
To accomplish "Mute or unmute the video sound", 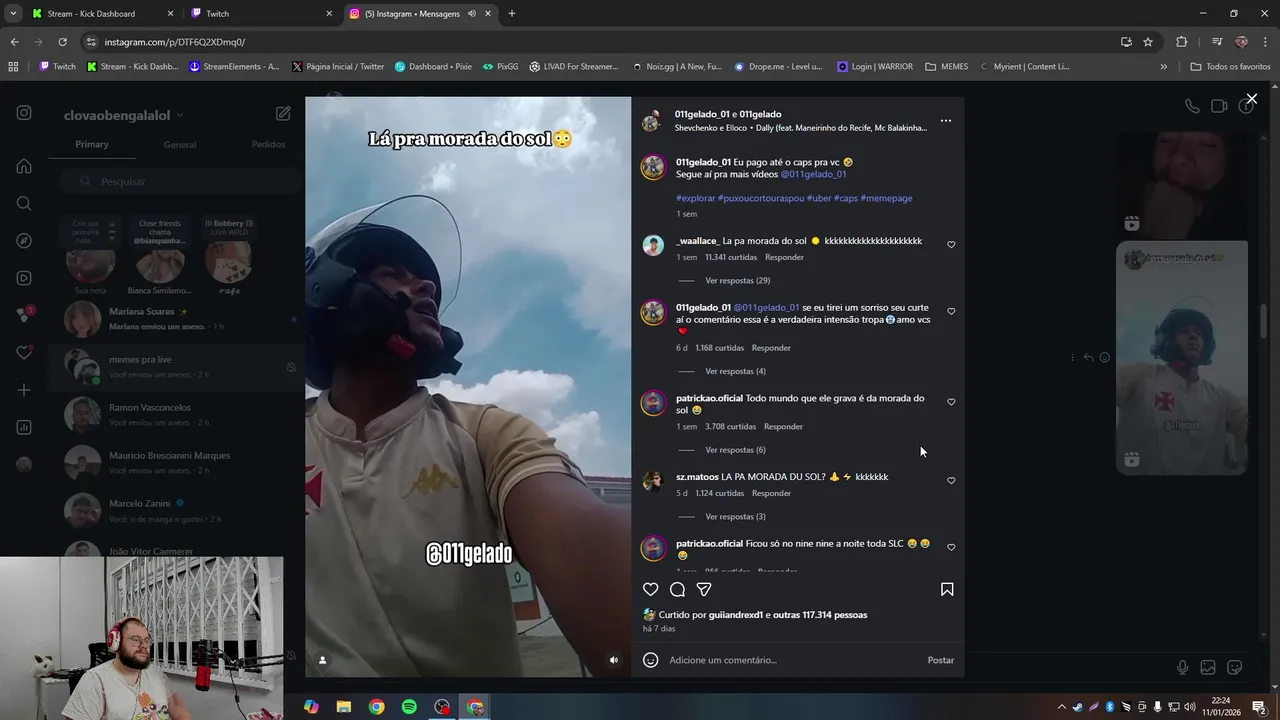I will point(614,660).
